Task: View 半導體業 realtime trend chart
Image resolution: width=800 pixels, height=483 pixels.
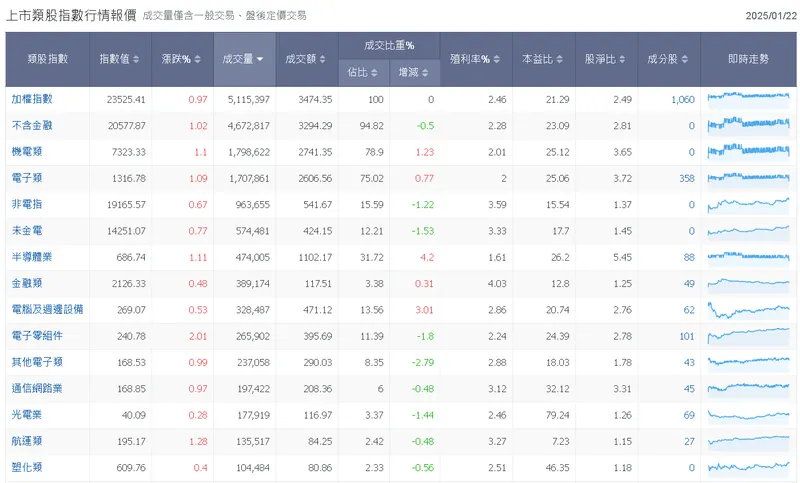Action: tap(748, 257)
